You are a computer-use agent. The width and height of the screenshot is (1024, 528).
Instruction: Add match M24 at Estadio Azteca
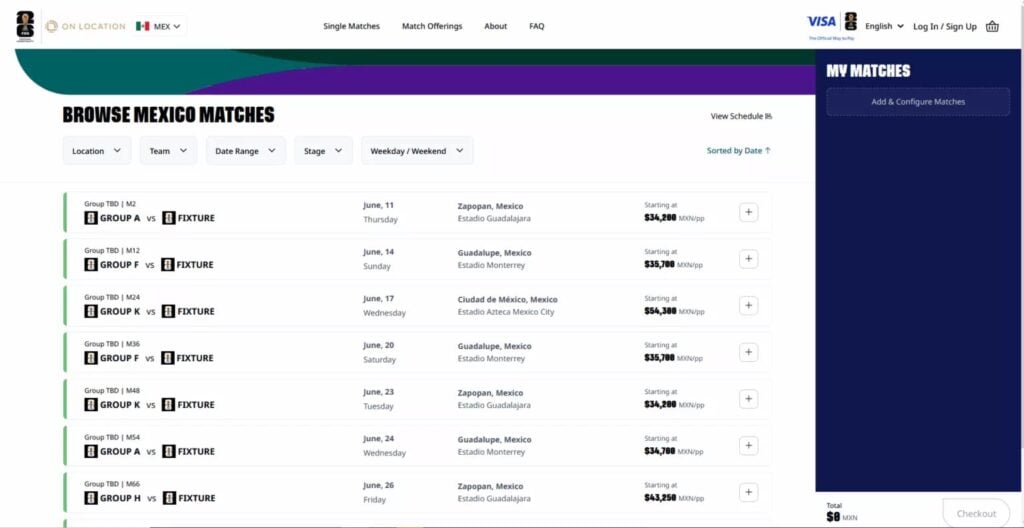click(x=749, y=306)
